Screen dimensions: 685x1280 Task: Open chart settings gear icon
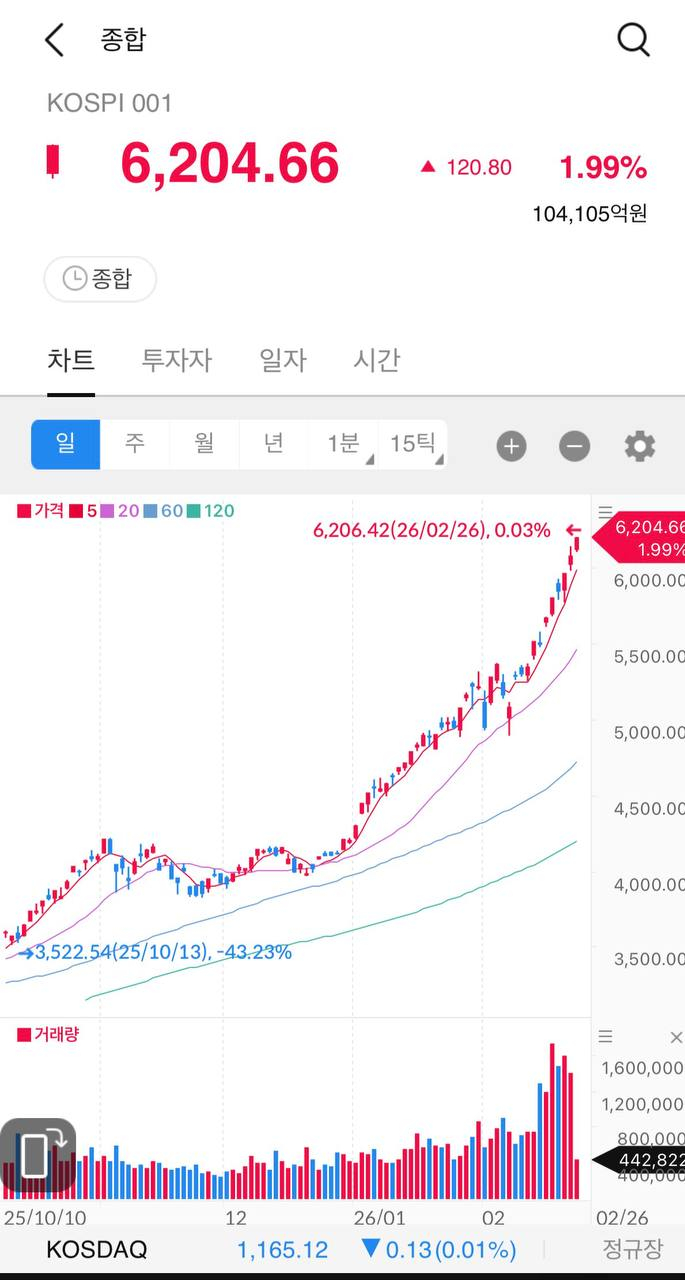(x=639, y=446)
